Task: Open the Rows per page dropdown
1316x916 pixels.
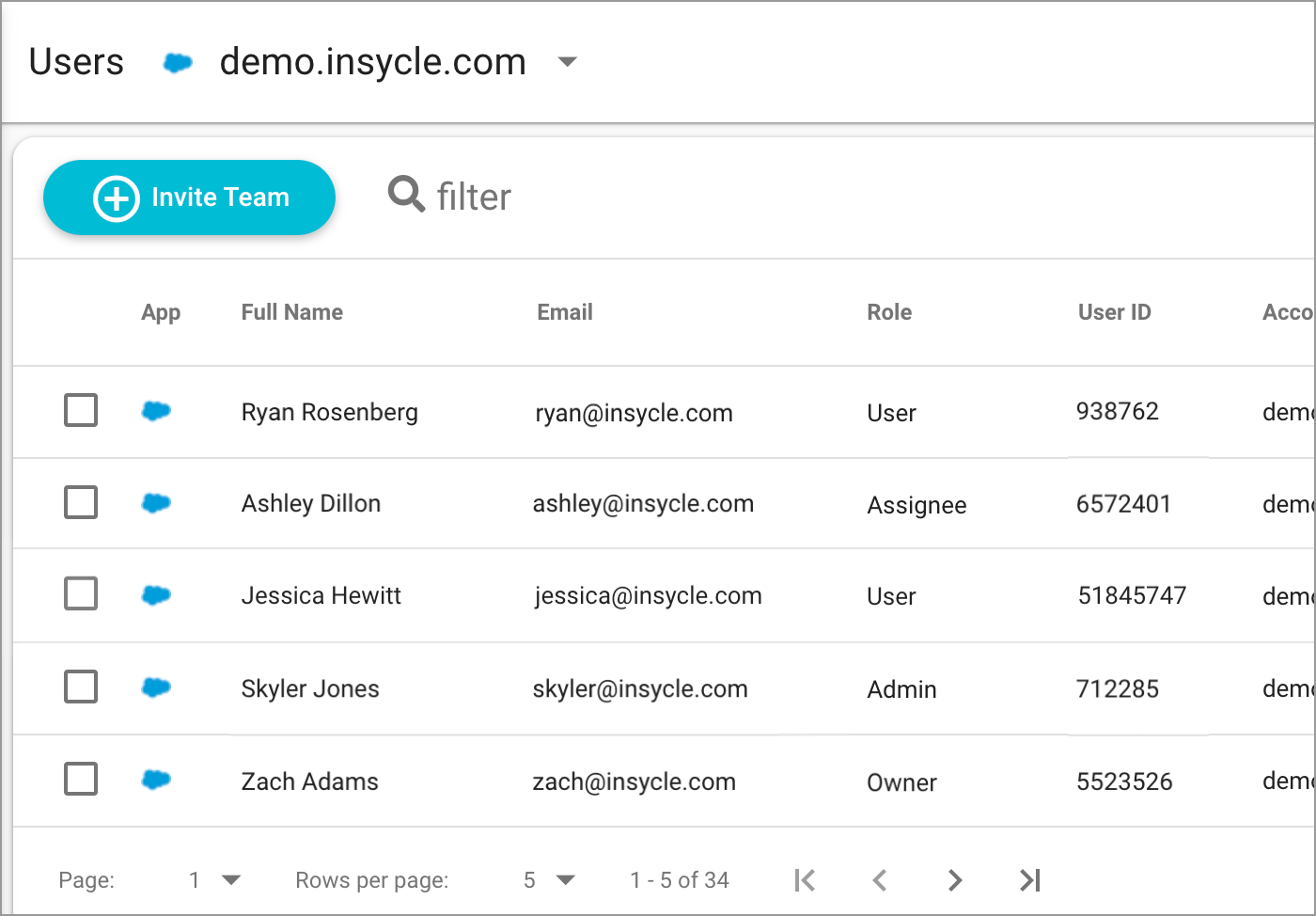Action: pos(549,880)
